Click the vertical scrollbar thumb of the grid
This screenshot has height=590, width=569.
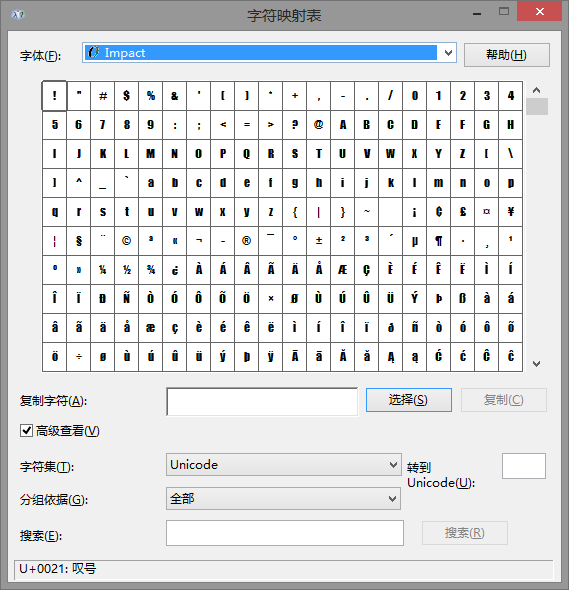pyautogui.click(x=537, y=106)
